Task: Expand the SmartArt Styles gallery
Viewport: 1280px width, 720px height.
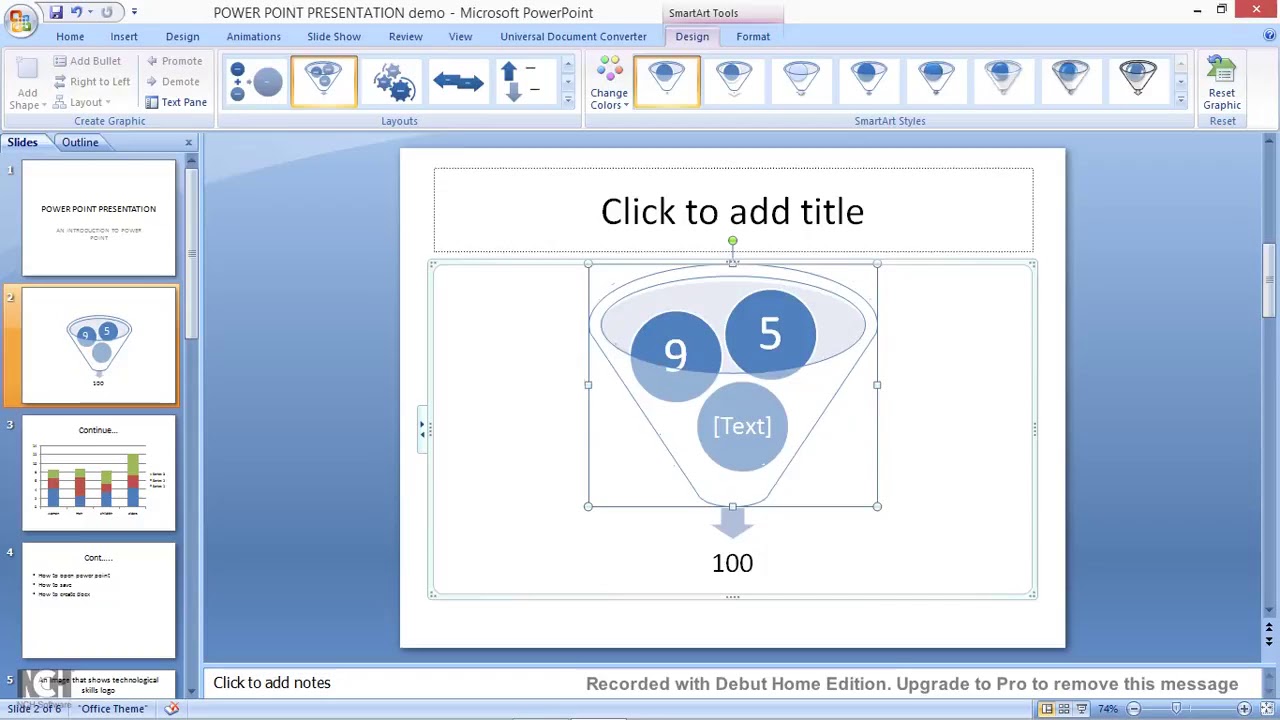Action: point(1181,100)
